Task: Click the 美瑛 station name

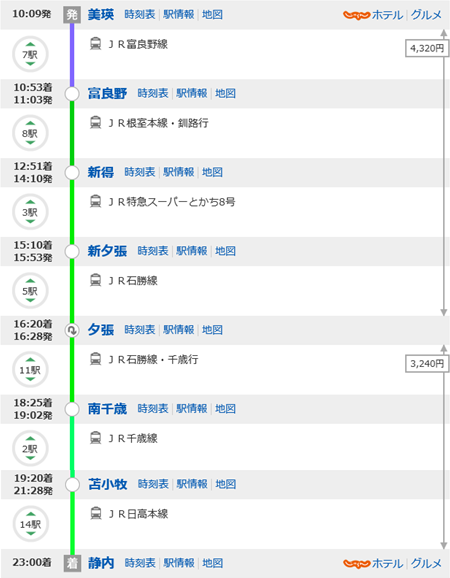Action: 101,14
